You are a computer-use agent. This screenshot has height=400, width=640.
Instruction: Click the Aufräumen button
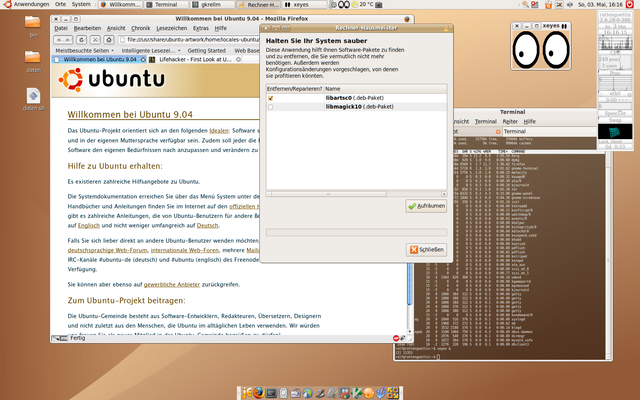click(426, 206)
